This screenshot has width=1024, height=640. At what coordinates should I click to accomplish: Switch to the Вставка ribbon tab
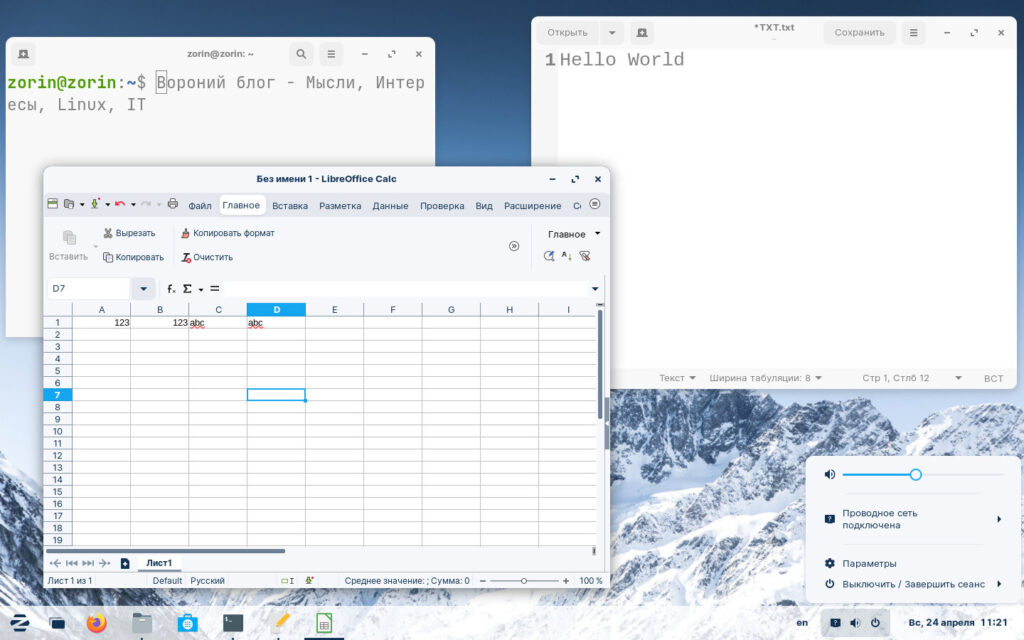point(290,206)
